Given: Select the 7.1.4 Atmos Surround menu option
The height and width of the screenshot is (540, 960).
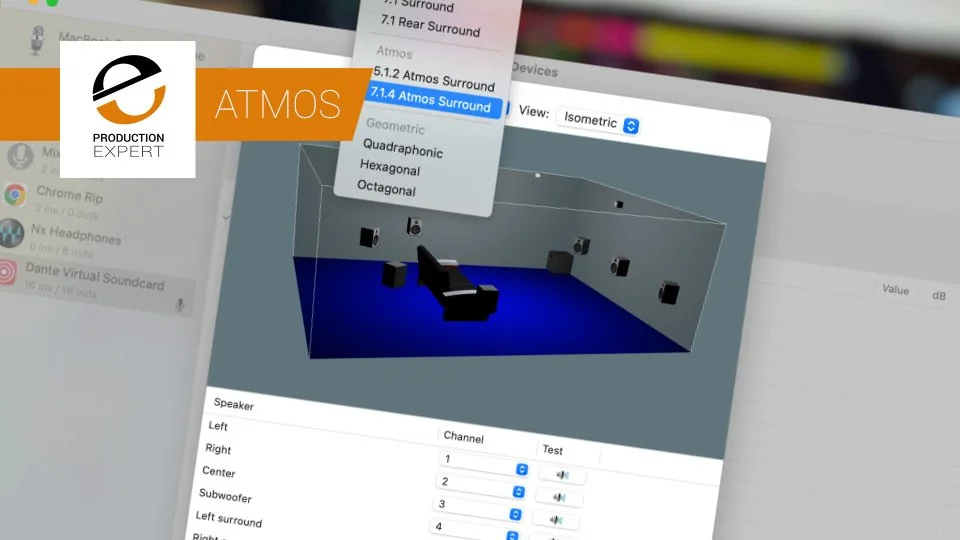Looking at the screenshot, I should point(433,100).
